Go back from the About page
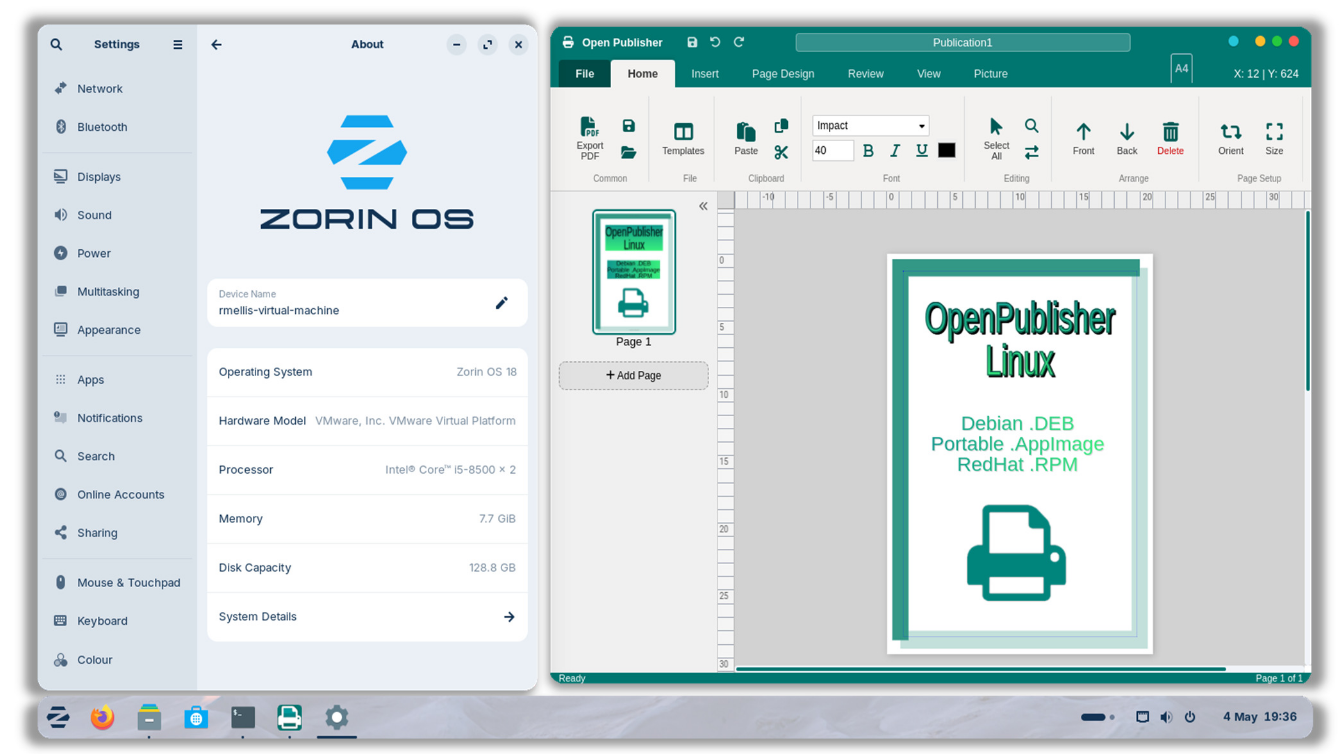 click(x=216, y=45)
